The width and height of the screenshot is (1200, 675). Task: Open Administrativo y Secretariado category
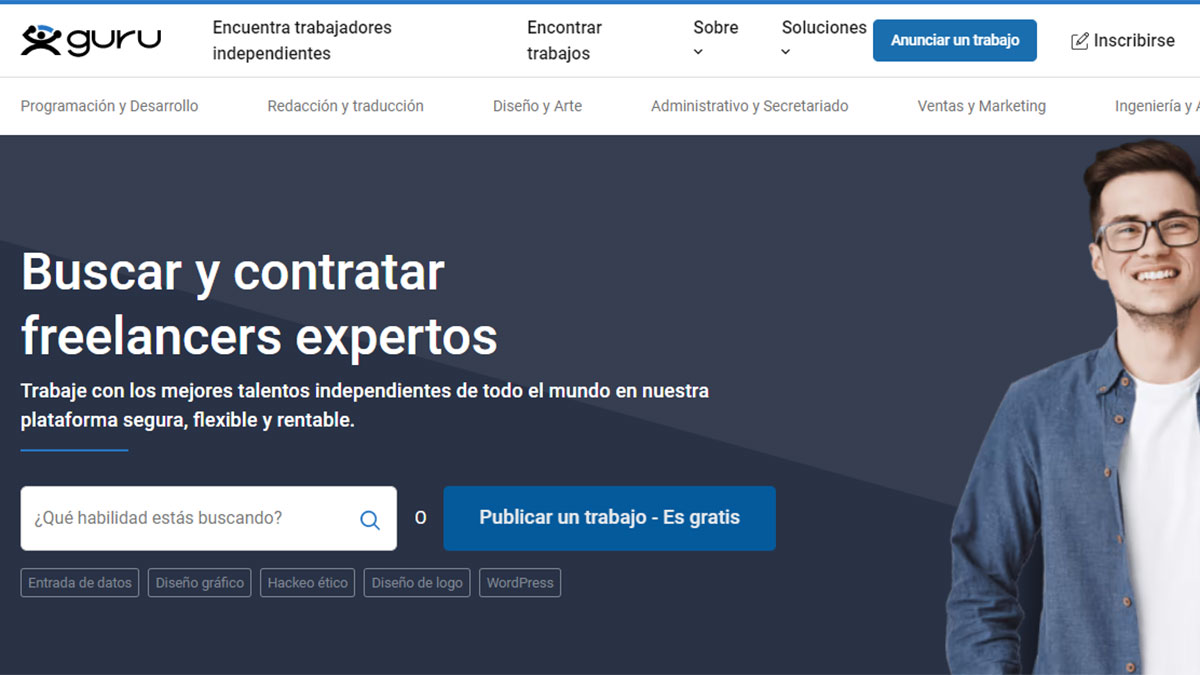coord(749,106)
